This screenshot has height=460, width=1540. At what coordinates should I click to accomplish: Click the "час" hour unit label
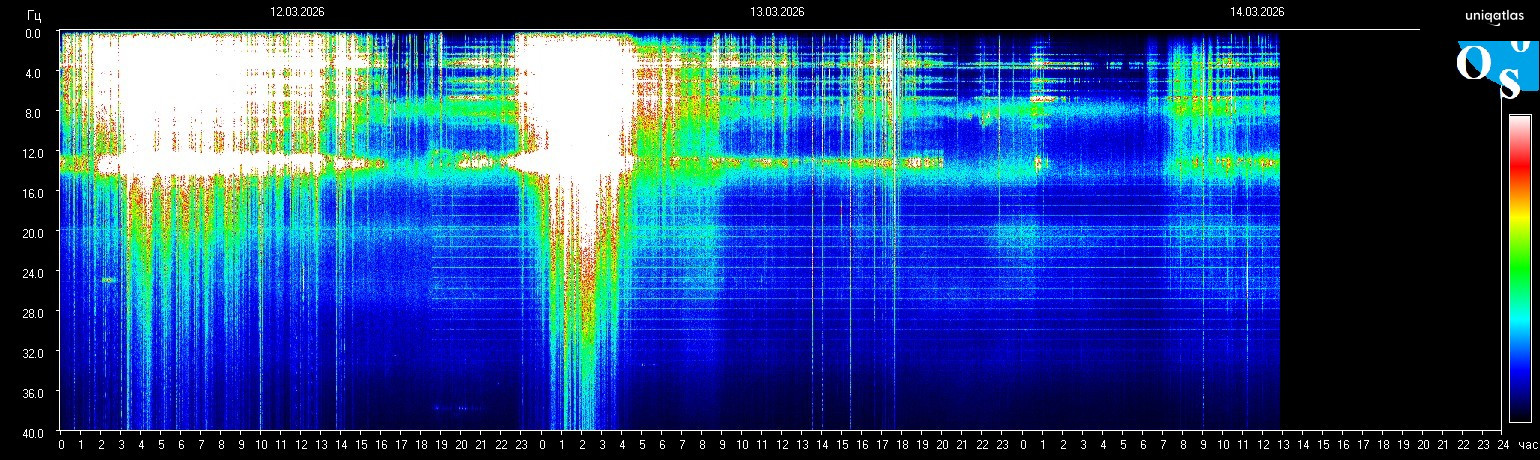click(1527, 444)
